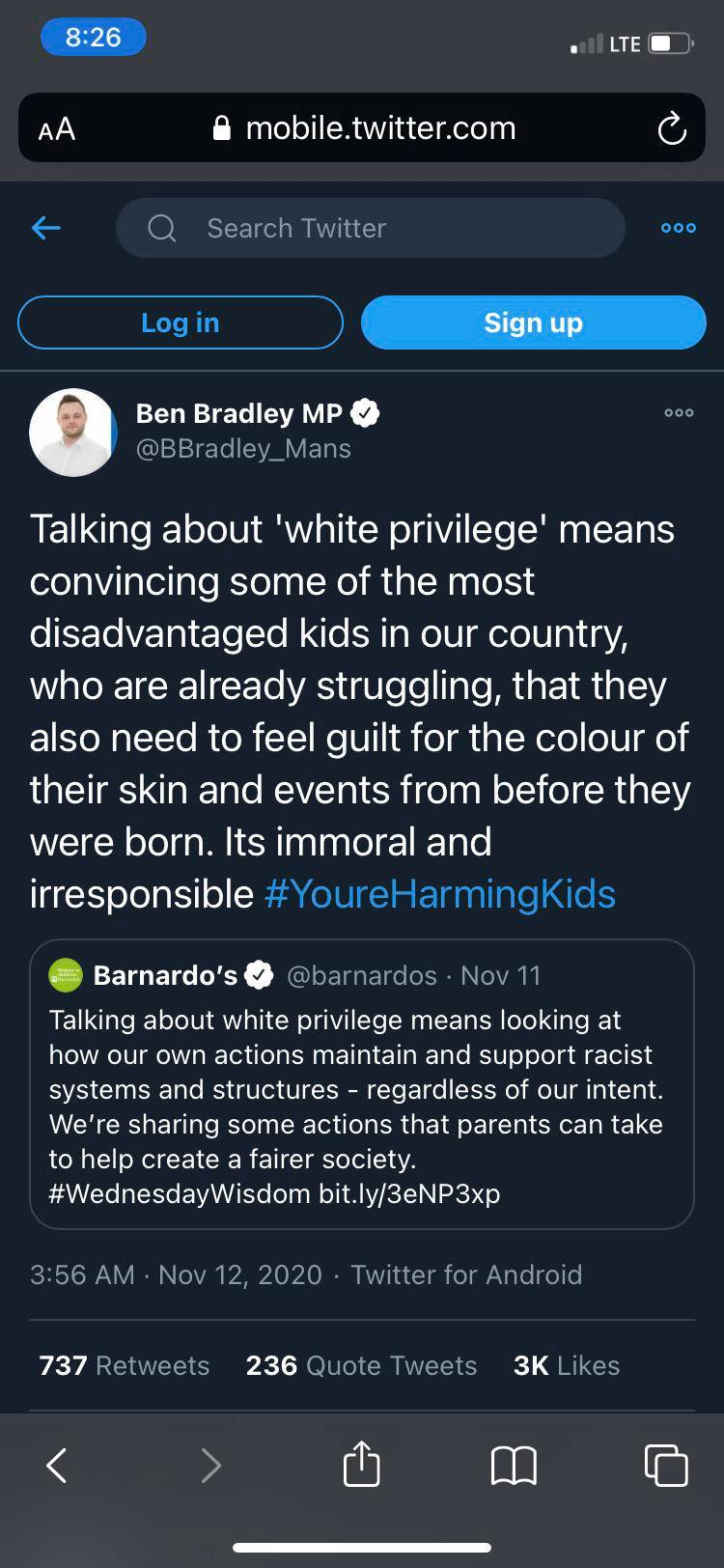Open the #YoureHarmingKids hashtag
This screenshot has height=1568, width=724.
[x=440, y=894]
